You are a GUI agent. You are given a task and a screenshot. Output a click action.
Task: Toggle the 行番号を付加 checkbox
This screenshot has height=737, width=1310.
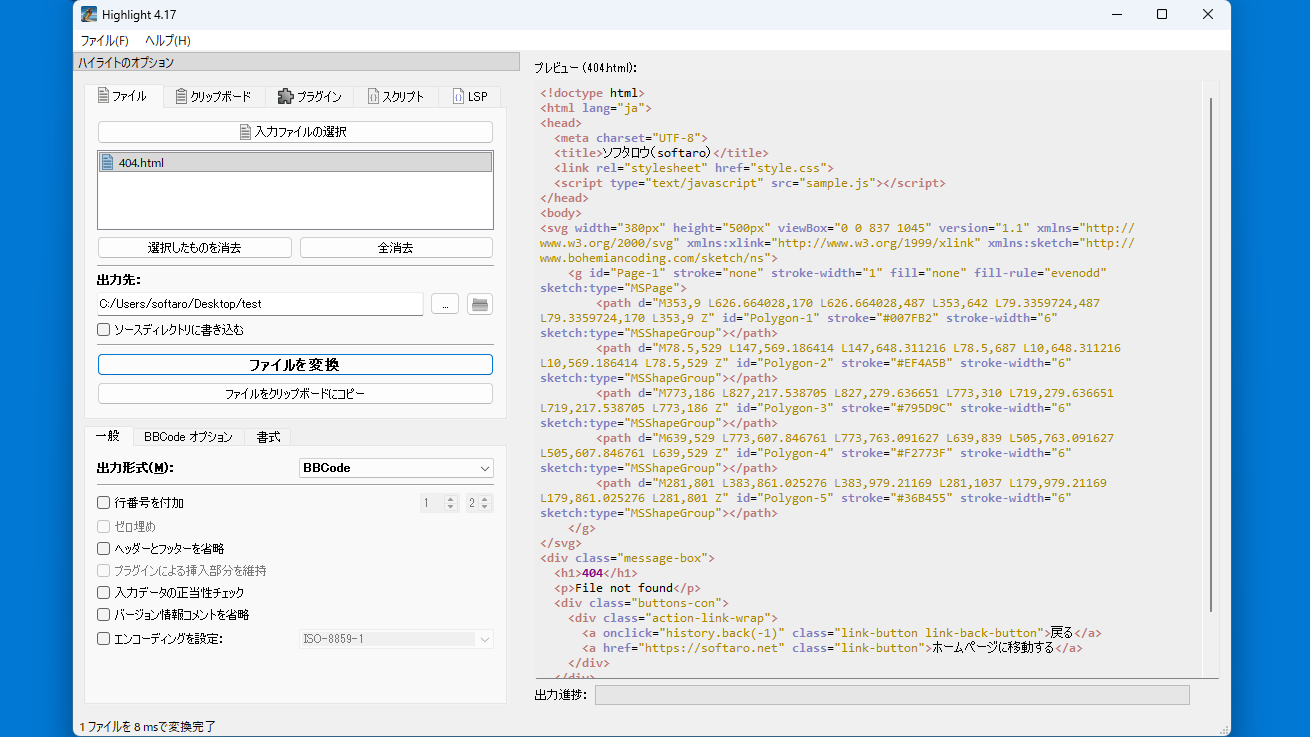(x=104, y=503)
